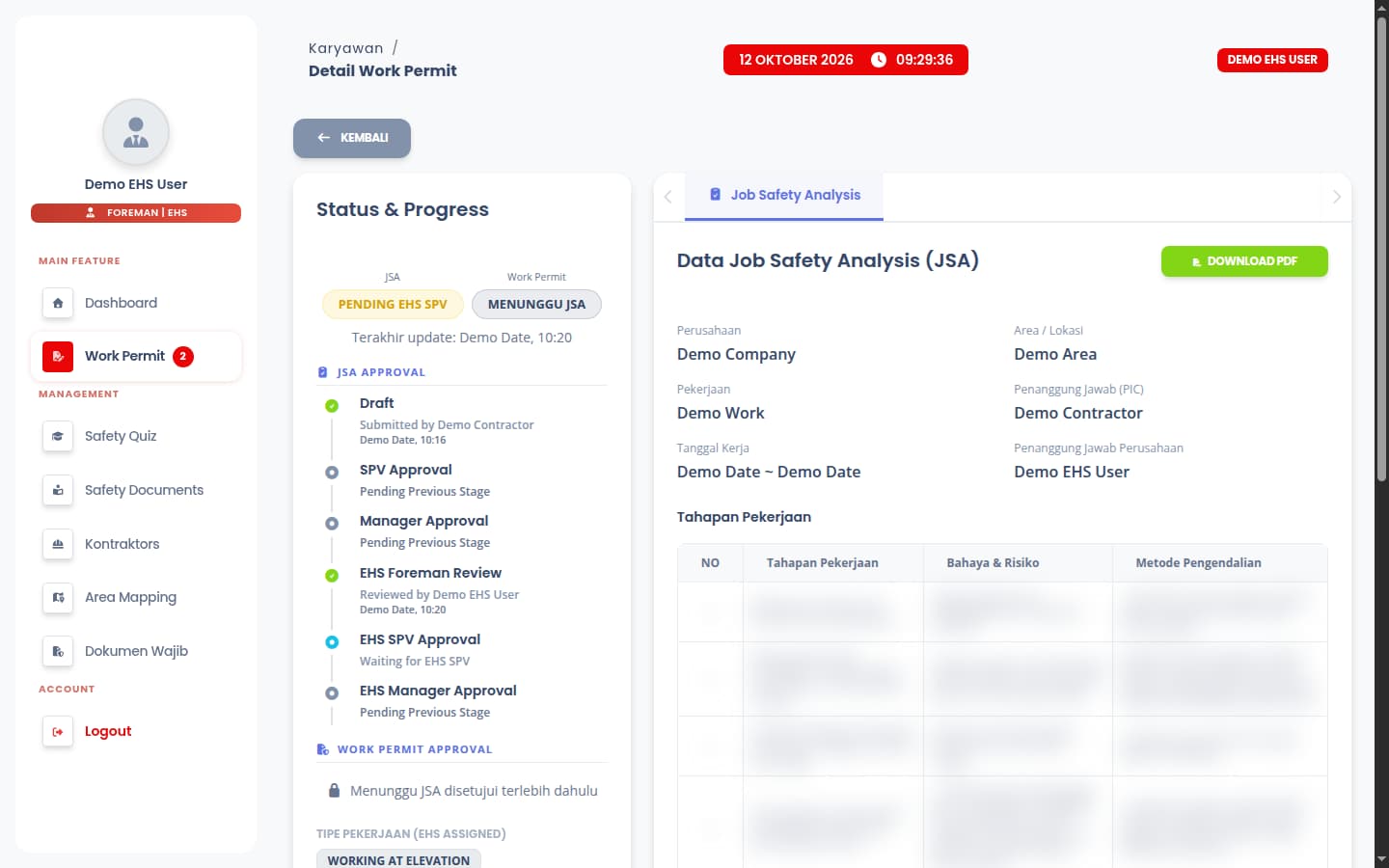Click the lock icon beside Menunggu JSA
The width and height of the screenshot is (1389, 868).
click(x=334, y=791)
